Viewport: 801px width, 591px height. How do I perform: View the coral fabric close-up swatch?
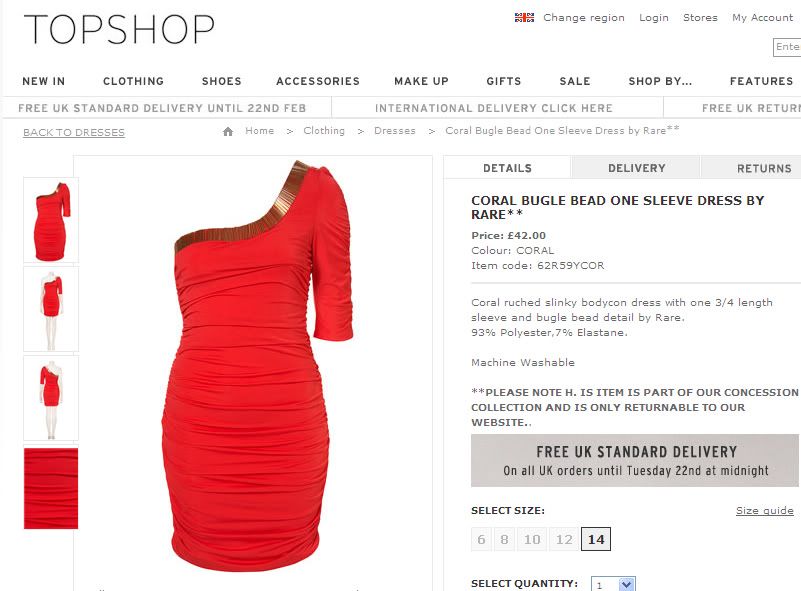tap(51, 488)
